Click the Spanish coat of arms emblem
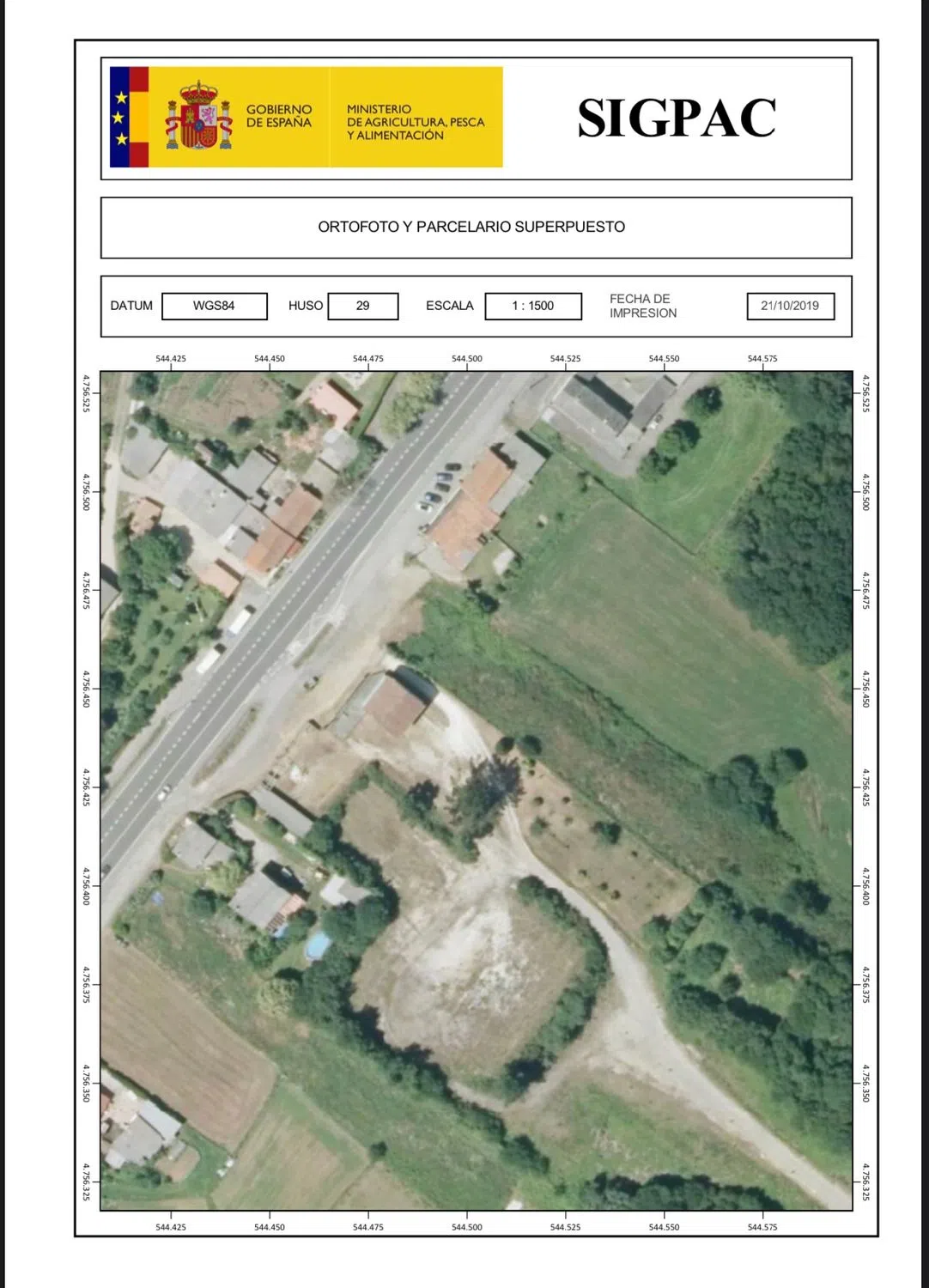The height and width of the screenshot is (1288, 929). pyautogui.click(x=198, y=117)
